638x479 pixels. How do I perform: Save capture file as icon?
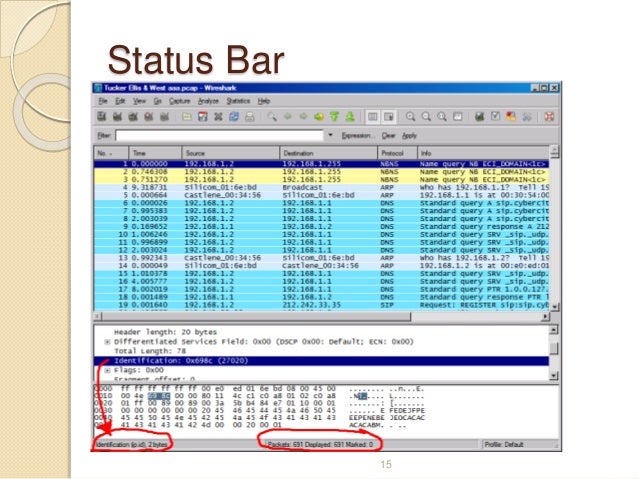(203, 117)
